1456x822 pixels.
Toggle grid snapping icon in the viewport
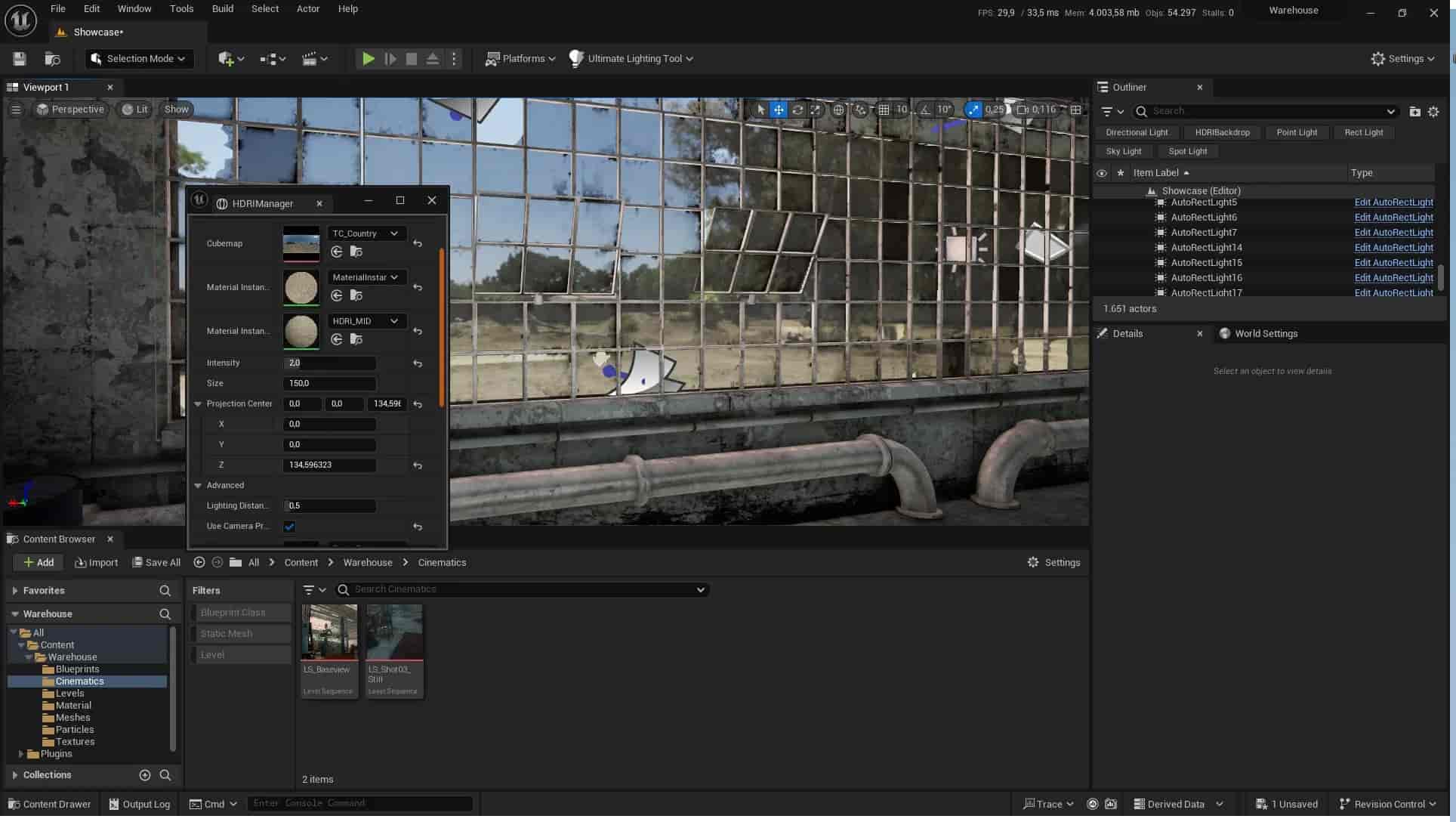(884, 110)
